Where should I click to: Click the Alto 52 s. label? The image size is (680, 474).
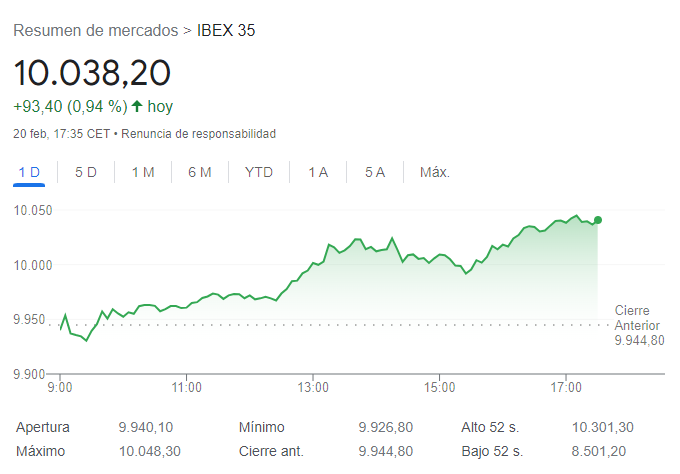click(x=490, y=428)
